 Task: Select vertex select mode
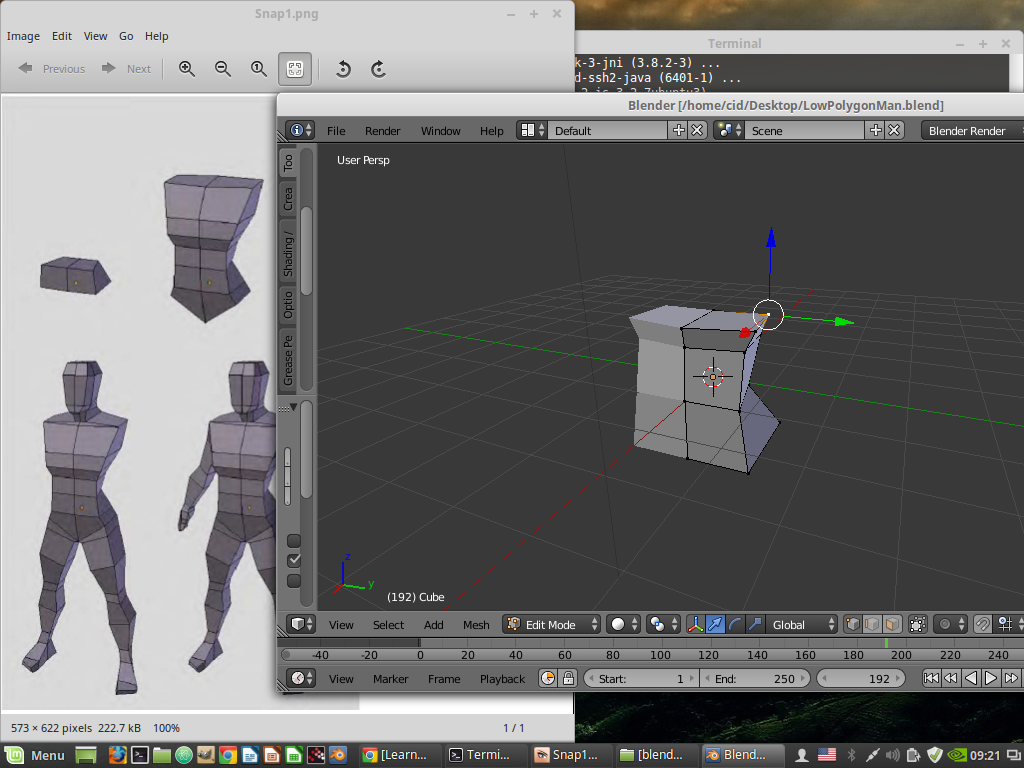(852, 624)
